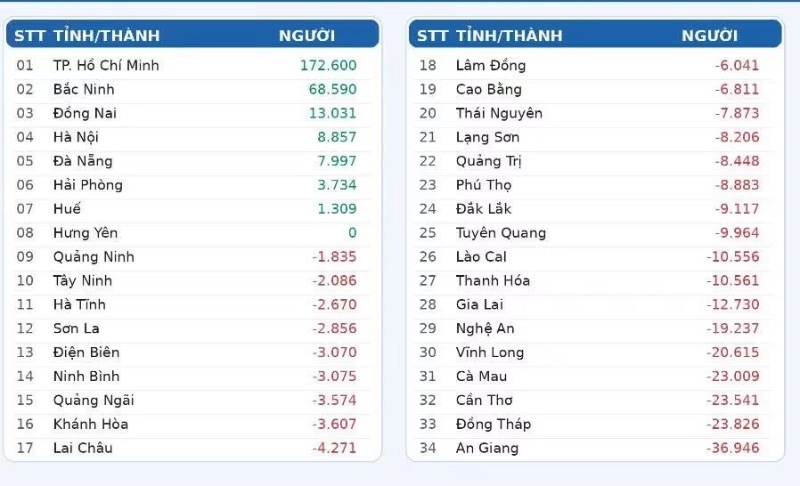
Task: Select the Bắc Ninh province name
Action: point(84,89)
